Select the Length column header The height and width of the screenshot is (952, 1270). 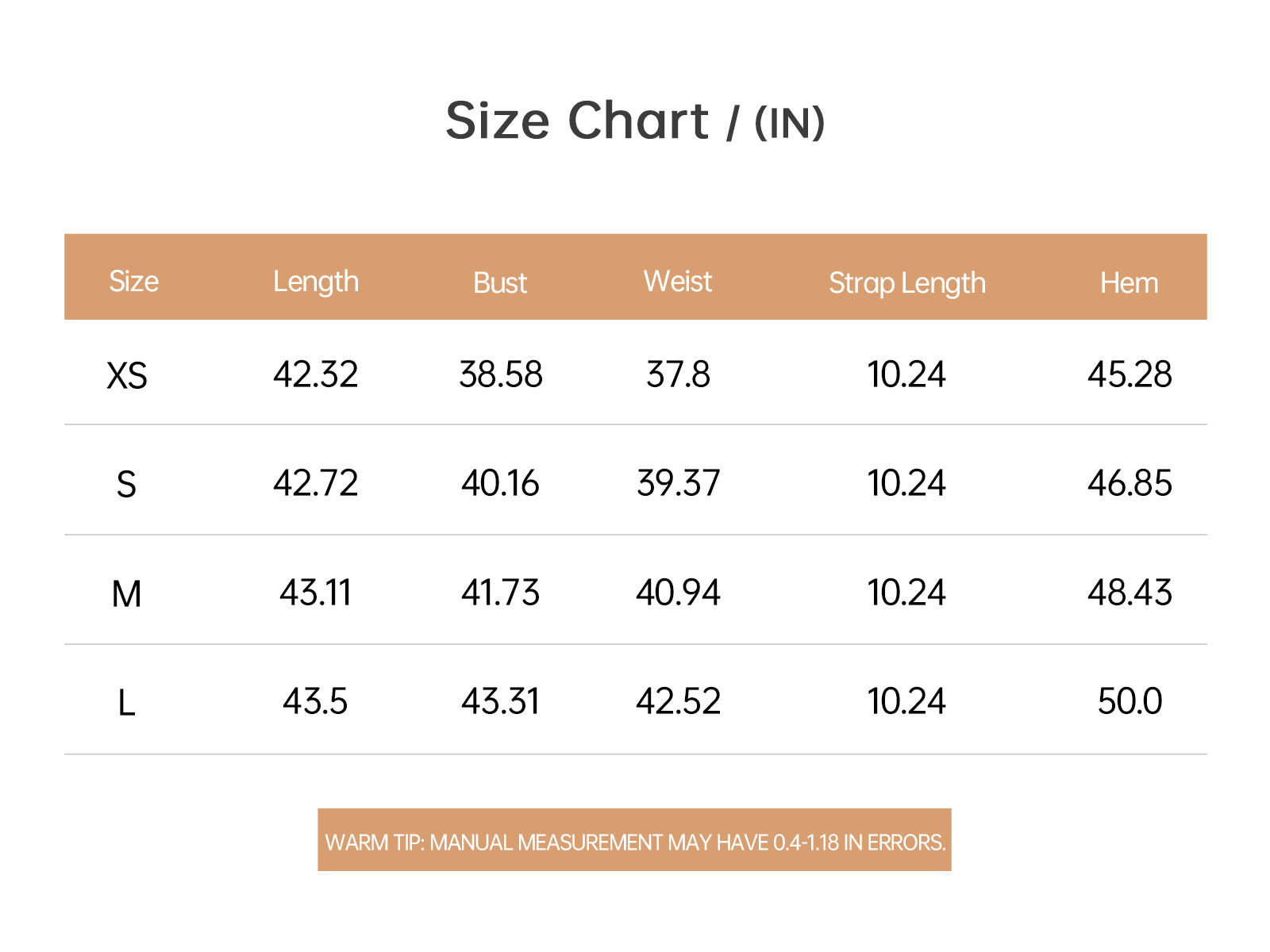tap(316, 282)
